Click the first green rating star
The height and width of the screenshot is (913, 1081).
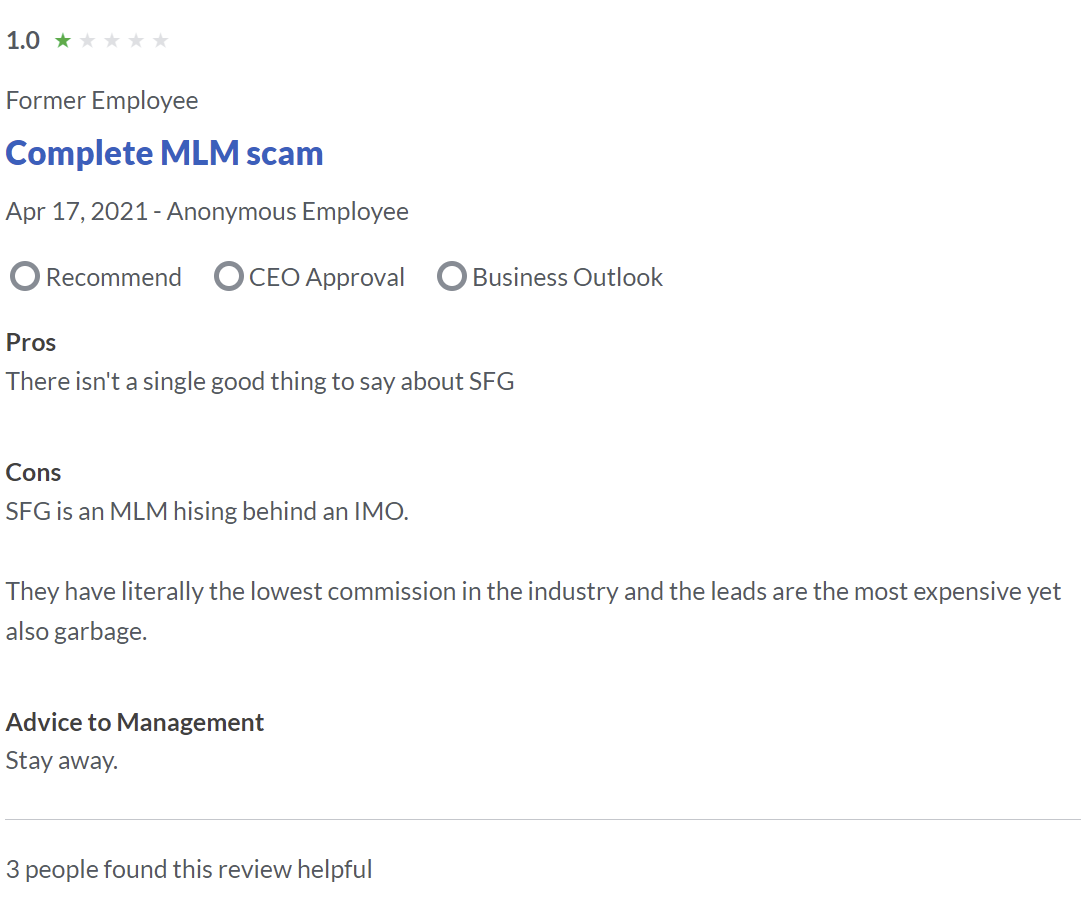63,41
